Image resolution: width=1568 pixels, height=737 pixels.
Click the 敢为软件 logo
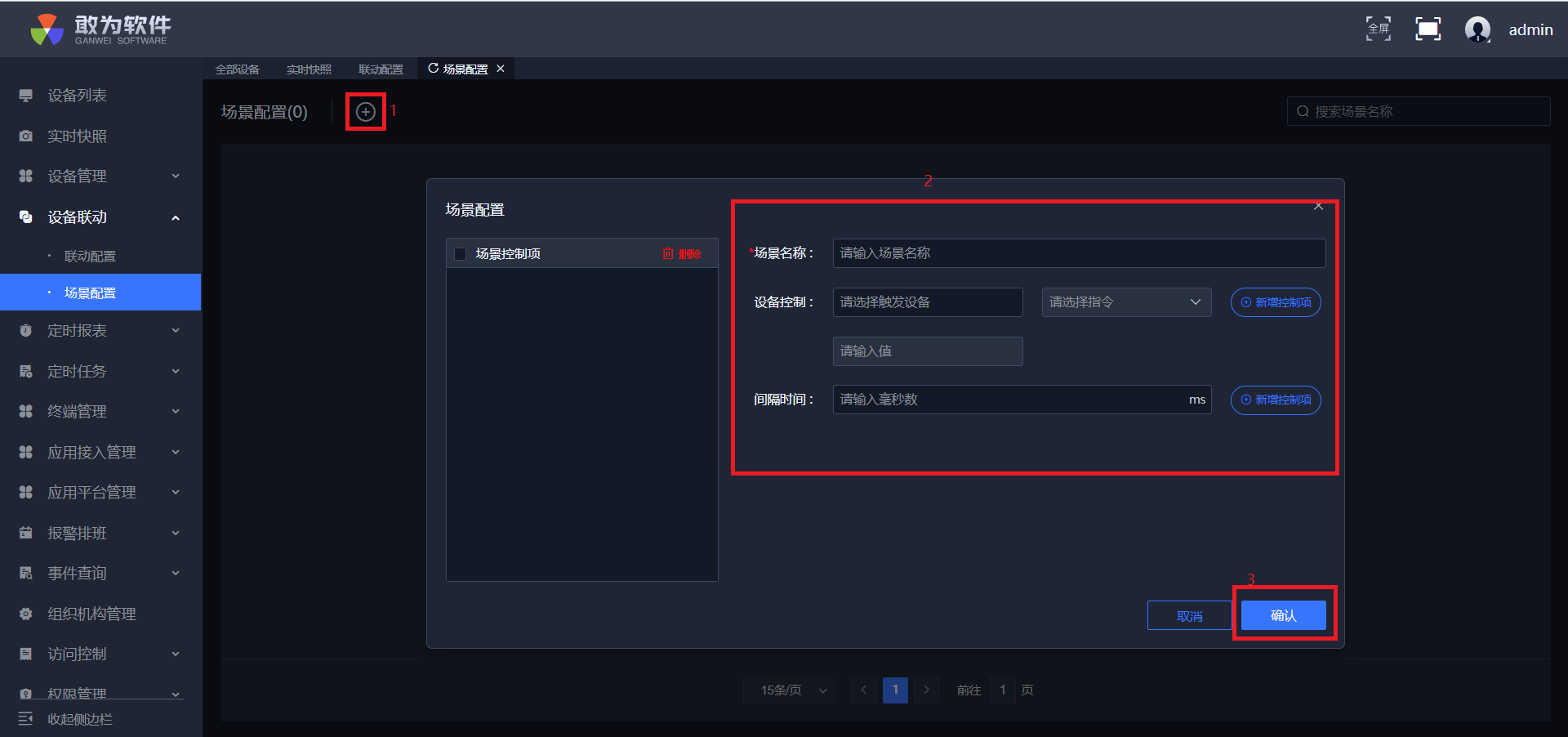[x=100, y=29]
